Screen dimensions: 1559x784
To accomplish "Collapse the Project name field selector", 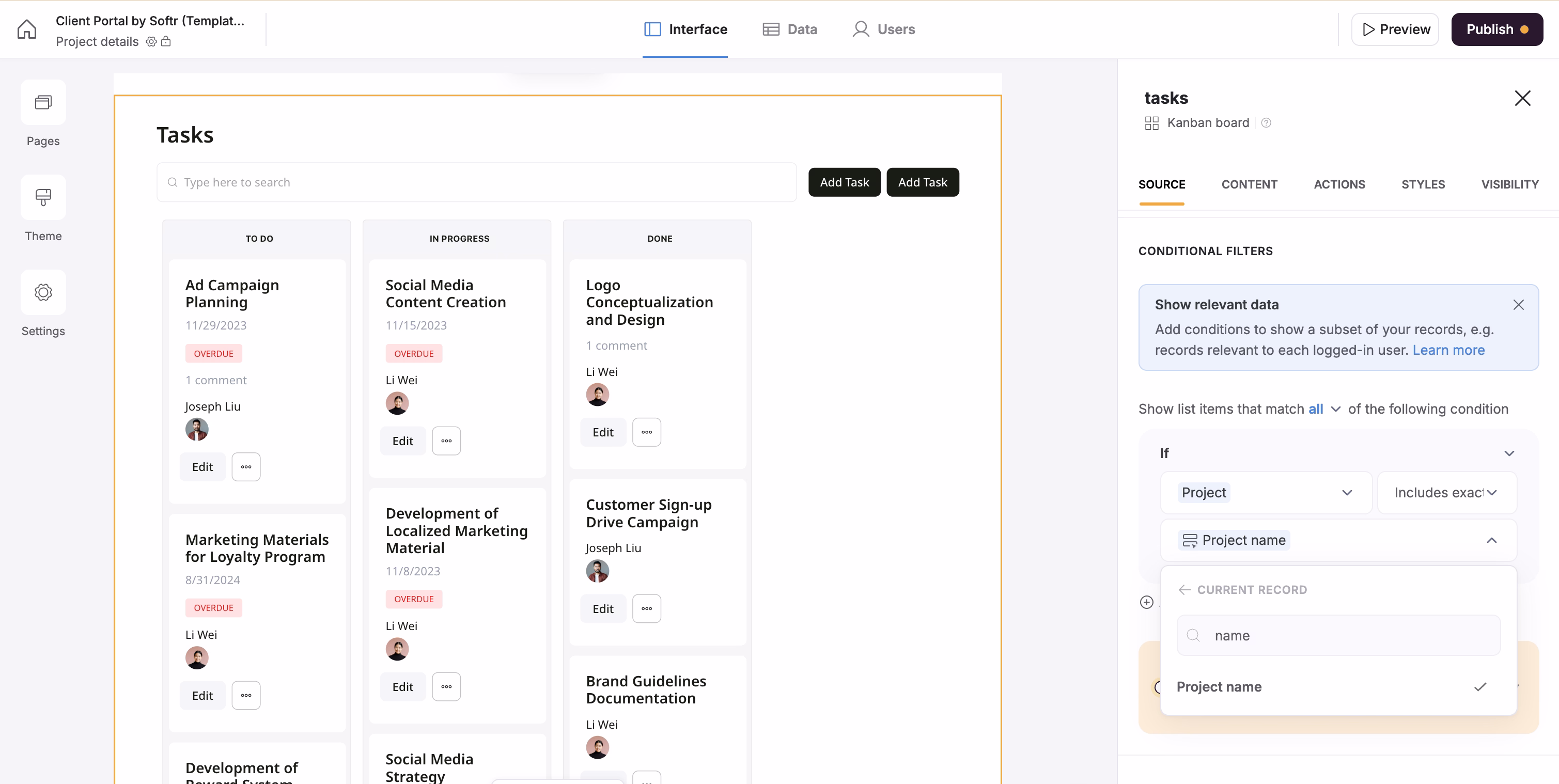I will 1492,540.
